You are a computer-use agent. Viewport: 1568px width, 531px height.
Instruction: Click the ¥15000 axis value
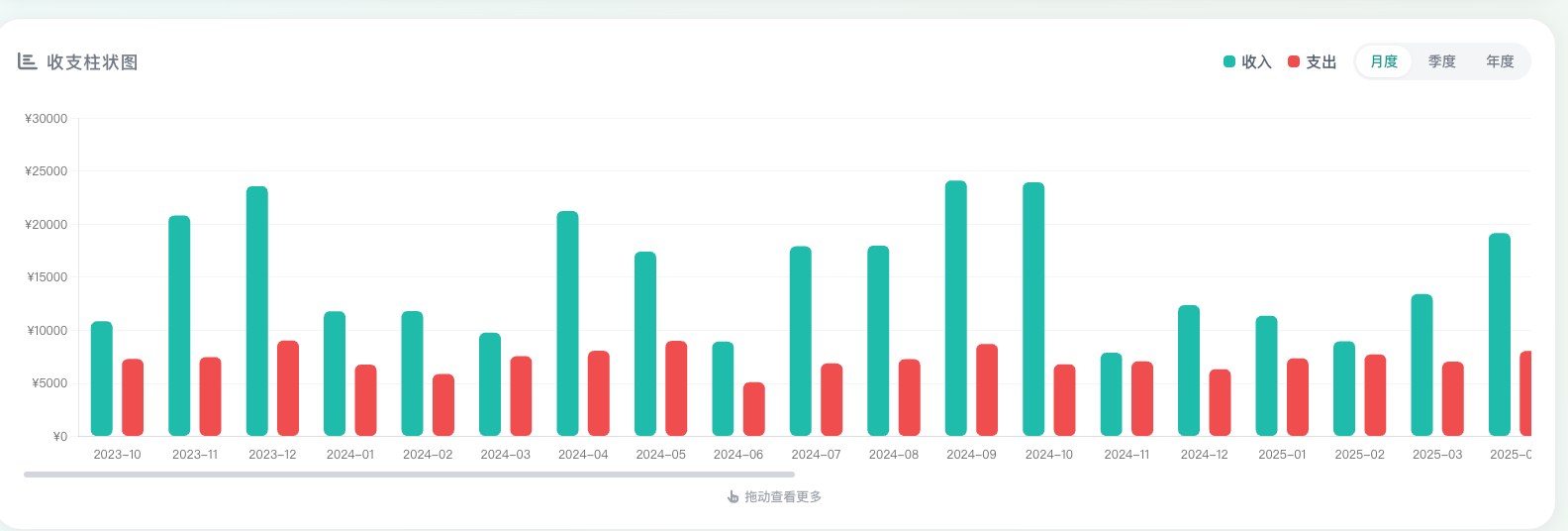pos(48,277)
